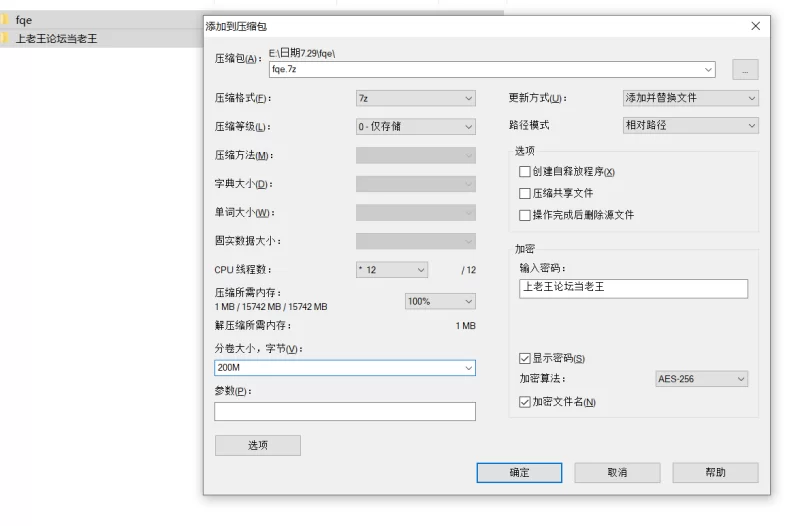
Task: Open the 压缩等级 dropdown
Action: point(416,127)
